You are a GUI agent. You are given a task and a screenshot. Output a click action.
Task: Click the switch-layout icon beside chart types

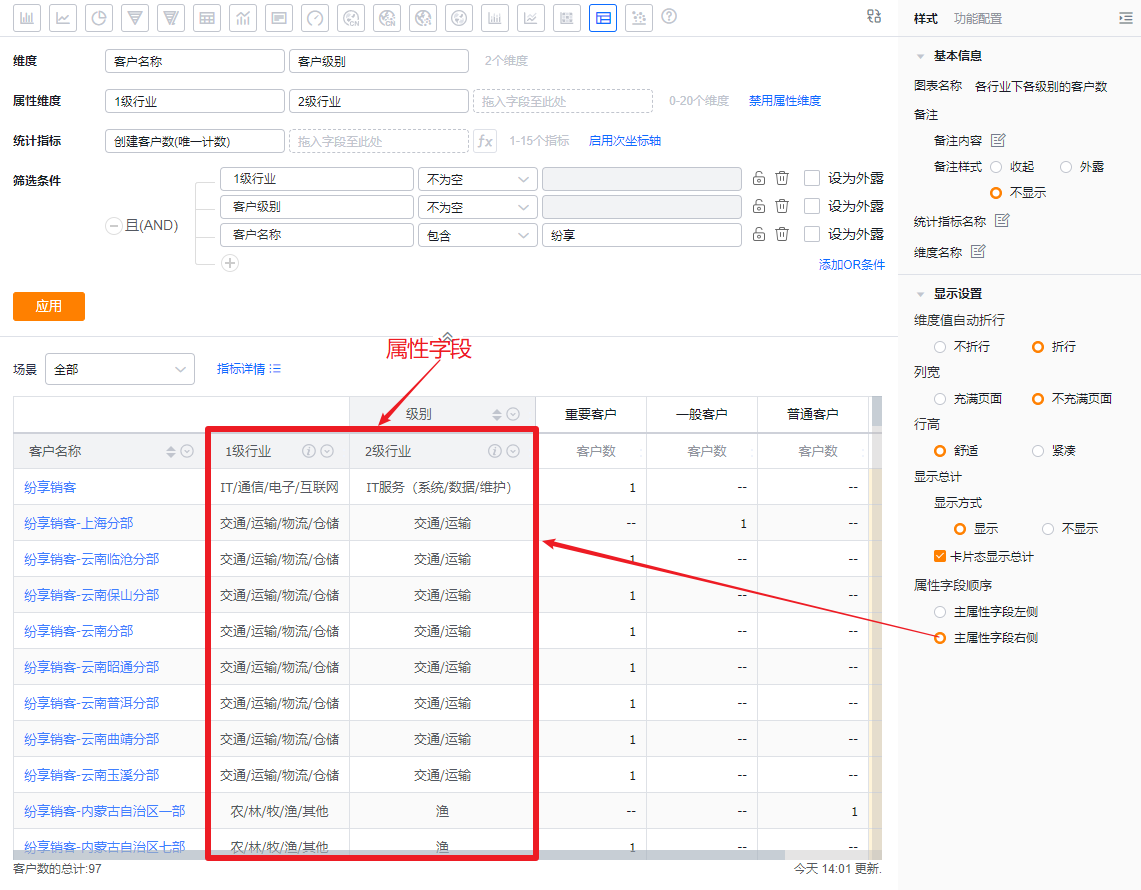874,16
